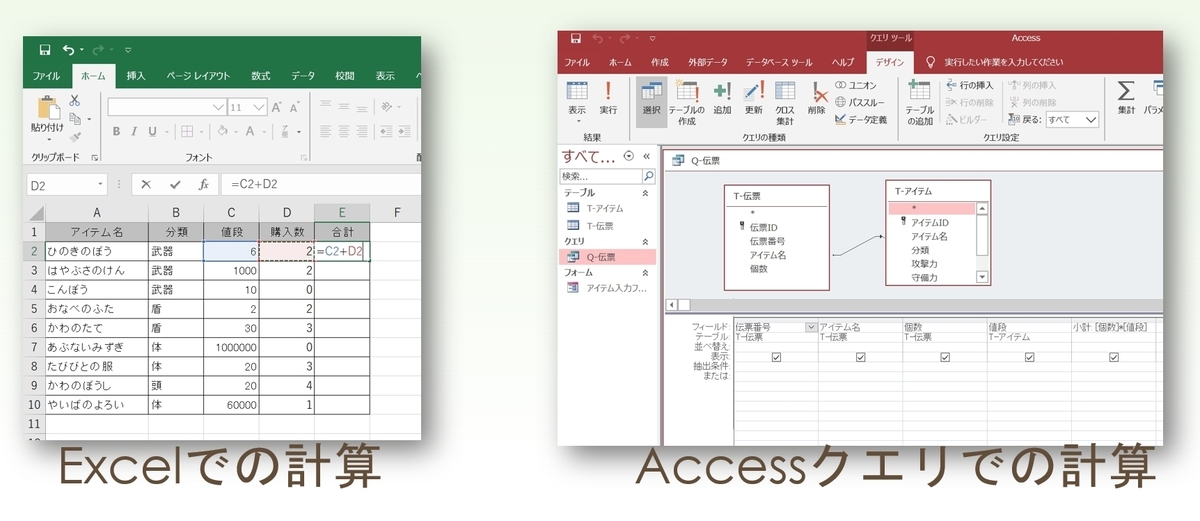Click the テーブルの追加 add tables button

pos(920,102)
